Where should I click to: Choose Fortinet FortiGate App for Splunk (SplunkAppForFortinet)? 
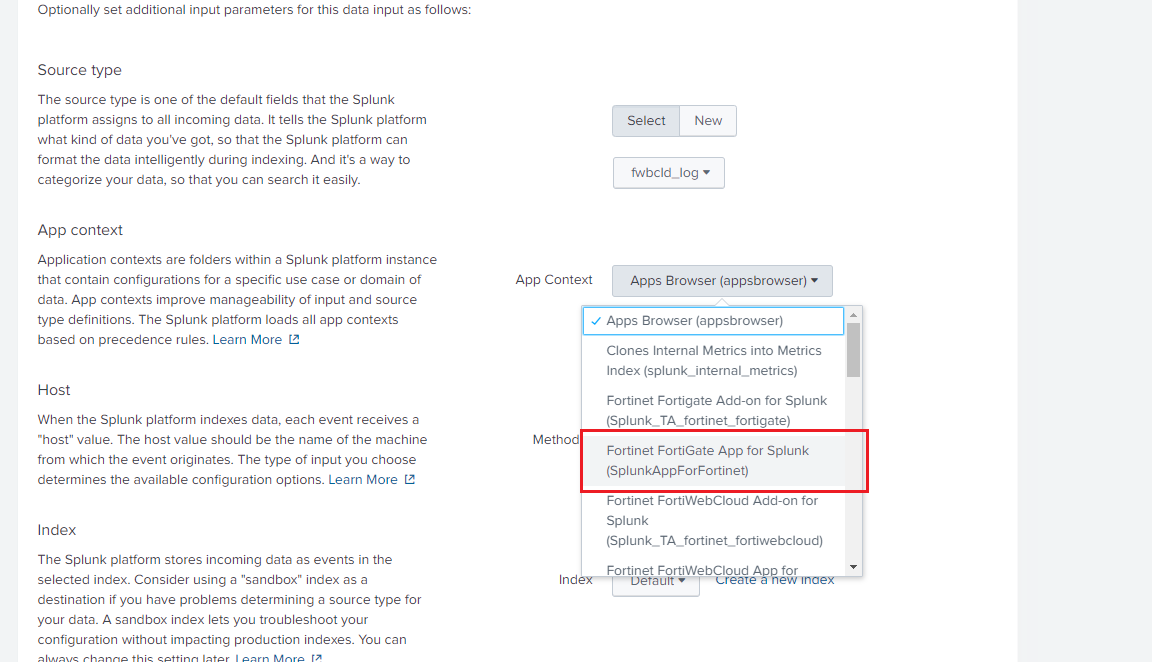(712, 460)
